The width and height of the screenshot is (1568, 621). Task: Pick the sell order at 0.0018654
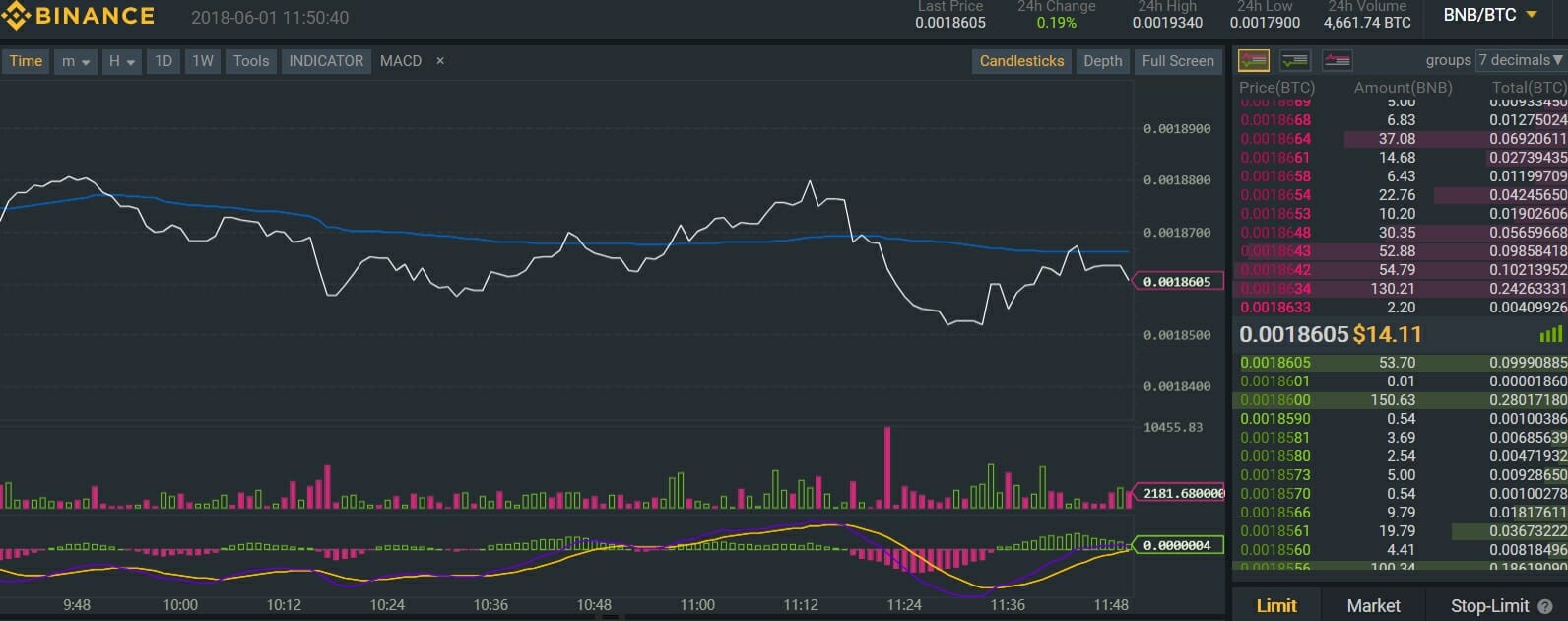tap(1400, 195)
